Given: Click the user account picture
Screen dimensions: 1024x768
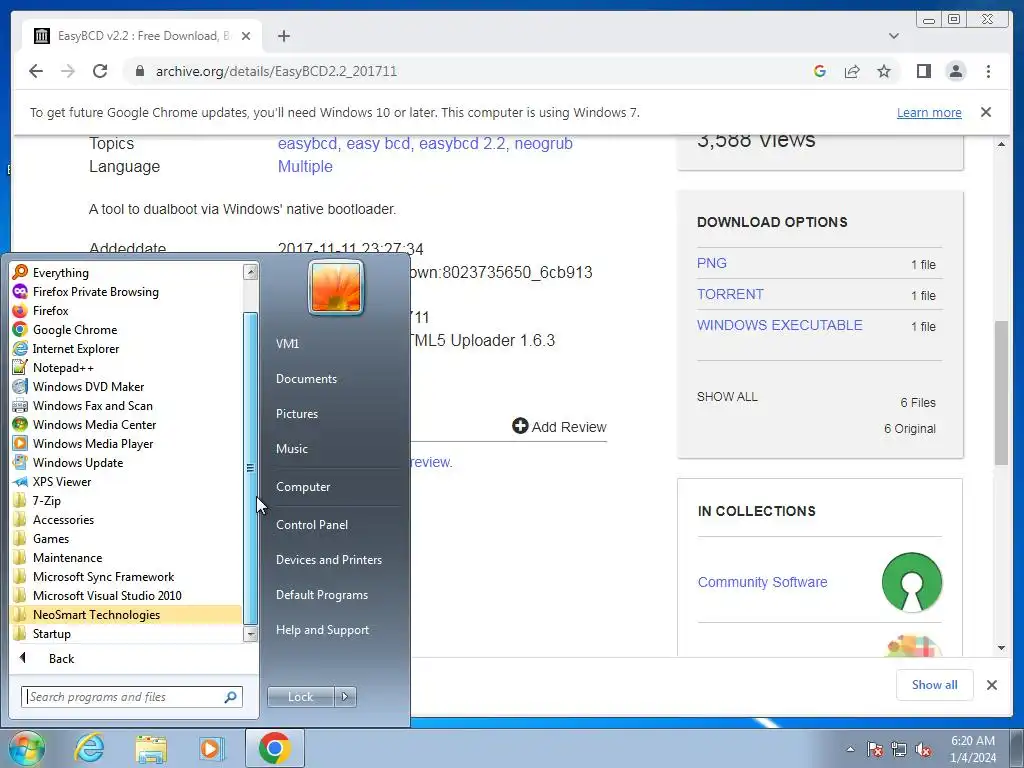Looking at the screenshot, I should coord(336,287).
